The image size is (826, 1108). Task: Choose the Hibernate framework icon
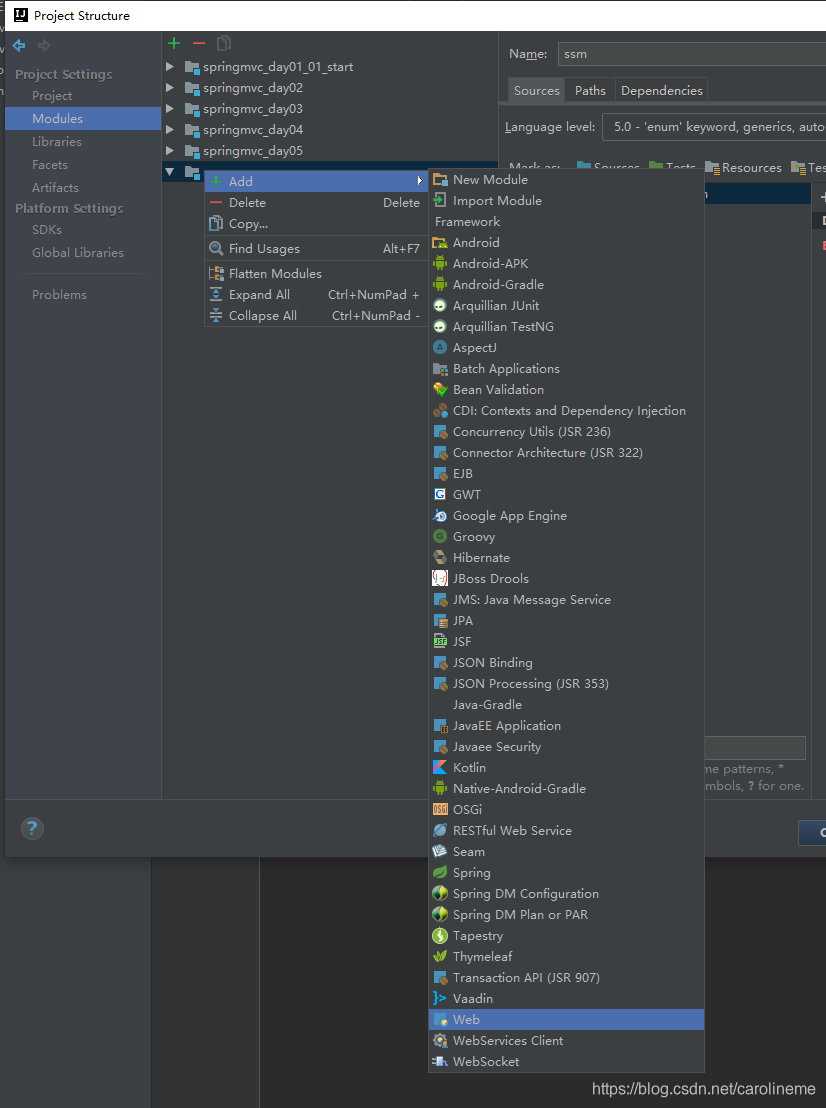(x=439, y=558)
